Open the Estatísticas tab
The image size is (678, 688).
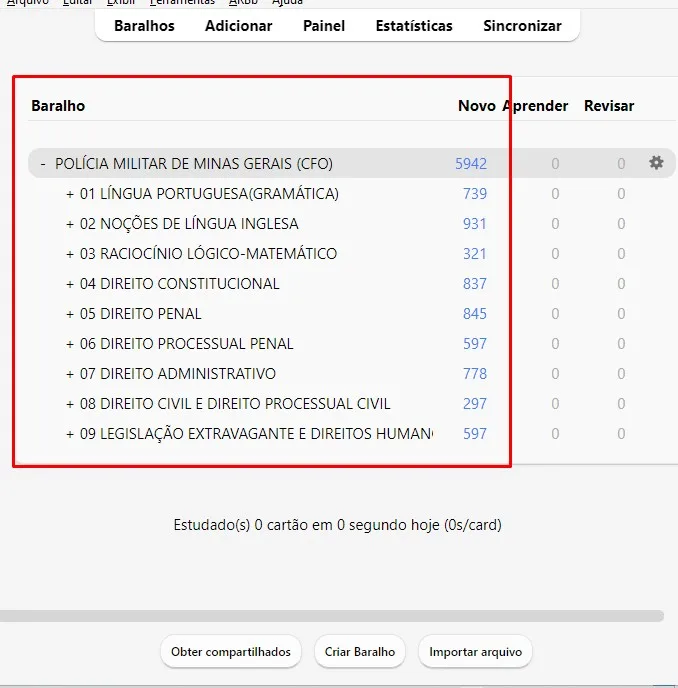pos(414,26)
